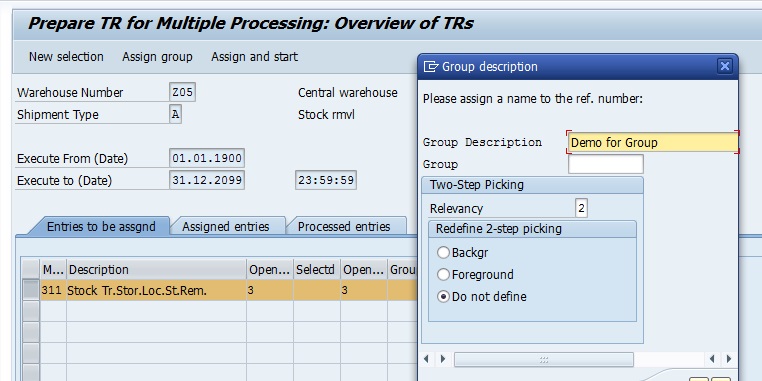Click movement type 311 cell

click(x=53, y=291)
